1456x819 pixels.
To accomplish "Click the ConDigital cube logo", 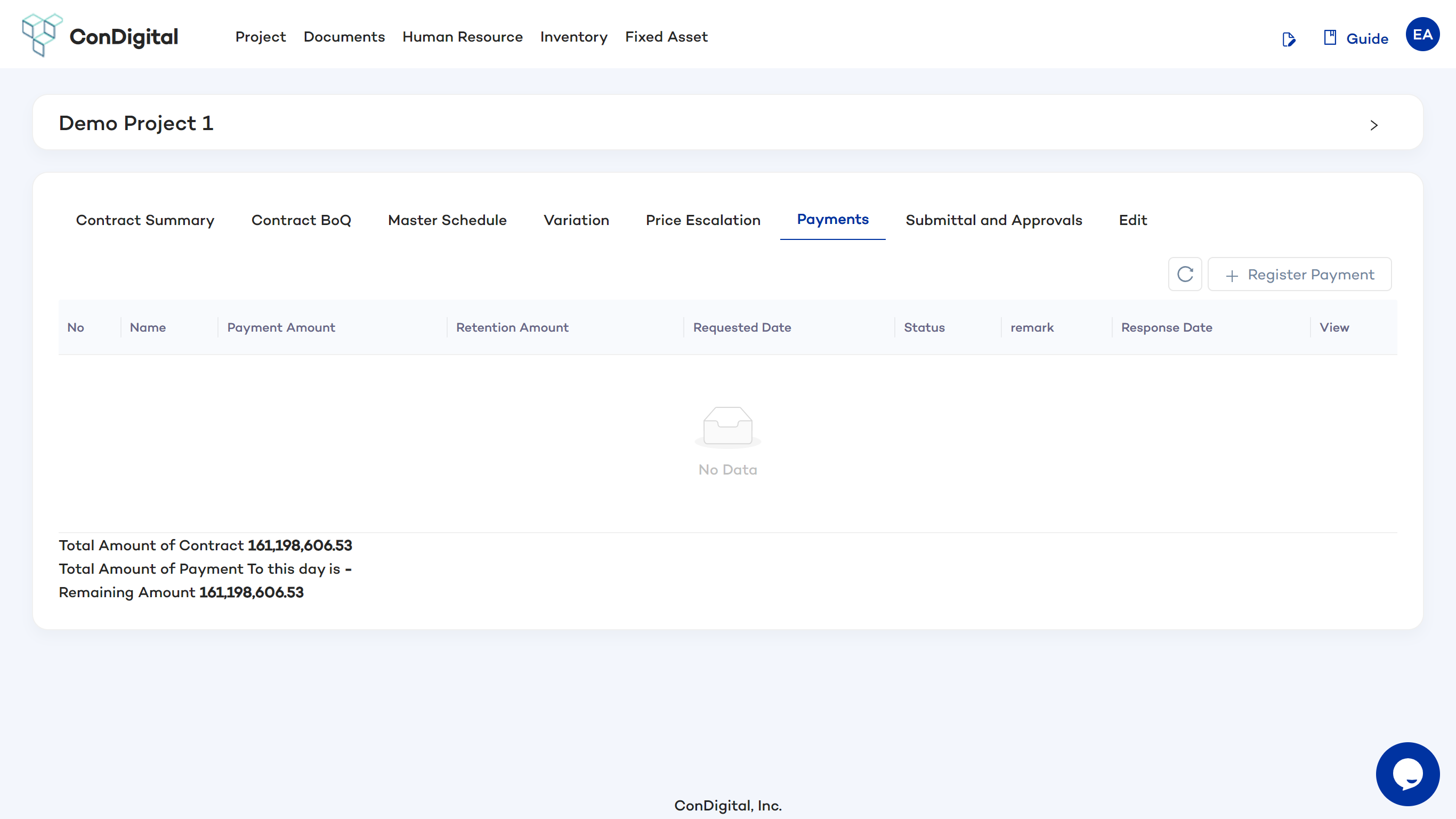I will click(42, 35).
